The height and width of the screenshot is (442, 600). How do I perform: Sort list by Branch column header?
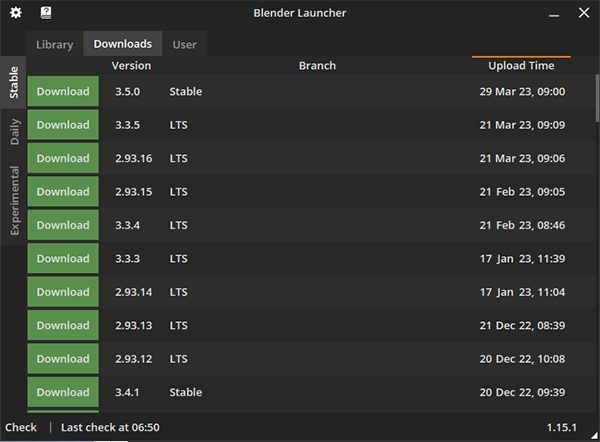pos(317,66)
